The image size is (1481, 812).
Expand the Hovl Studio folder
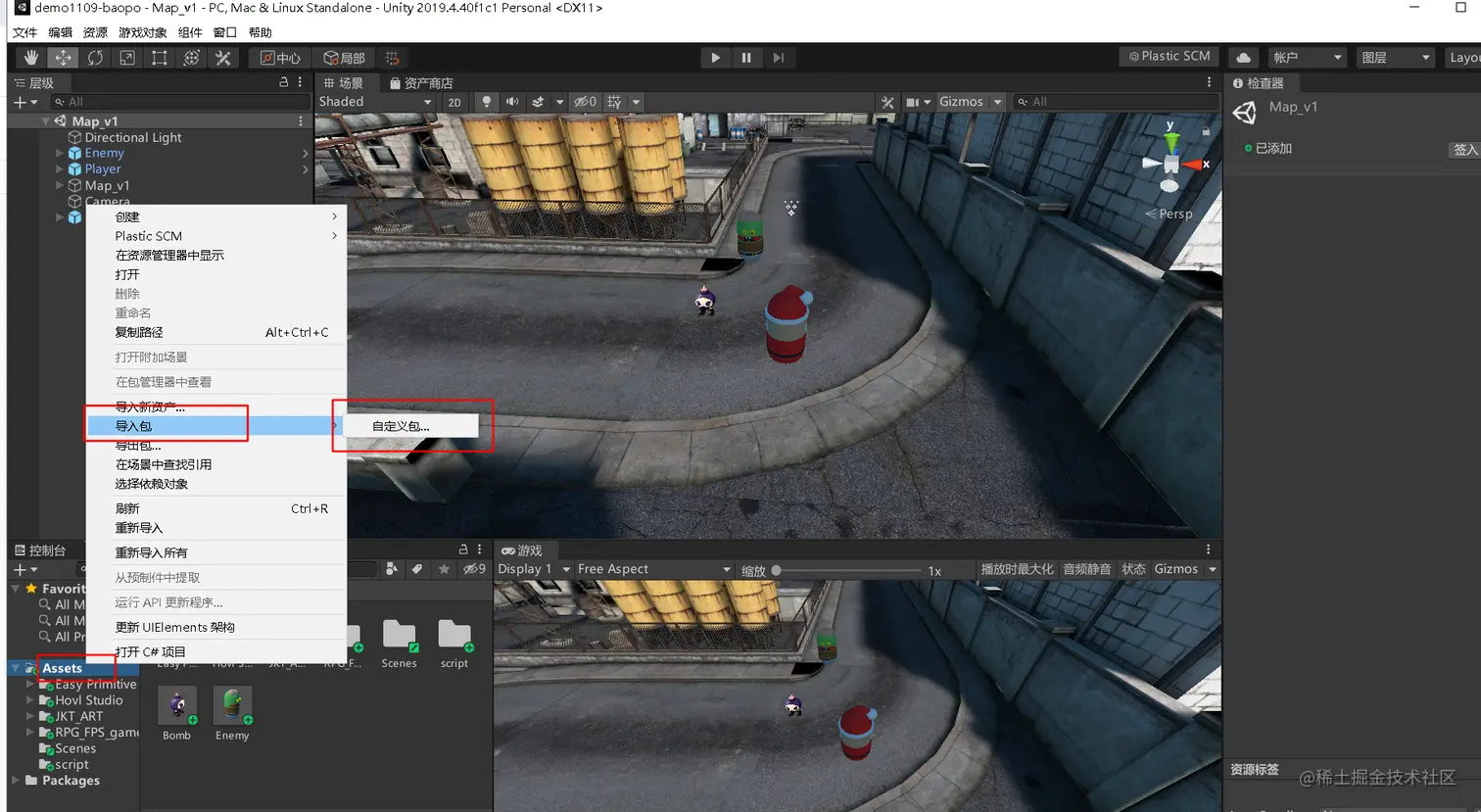[30, 700]
